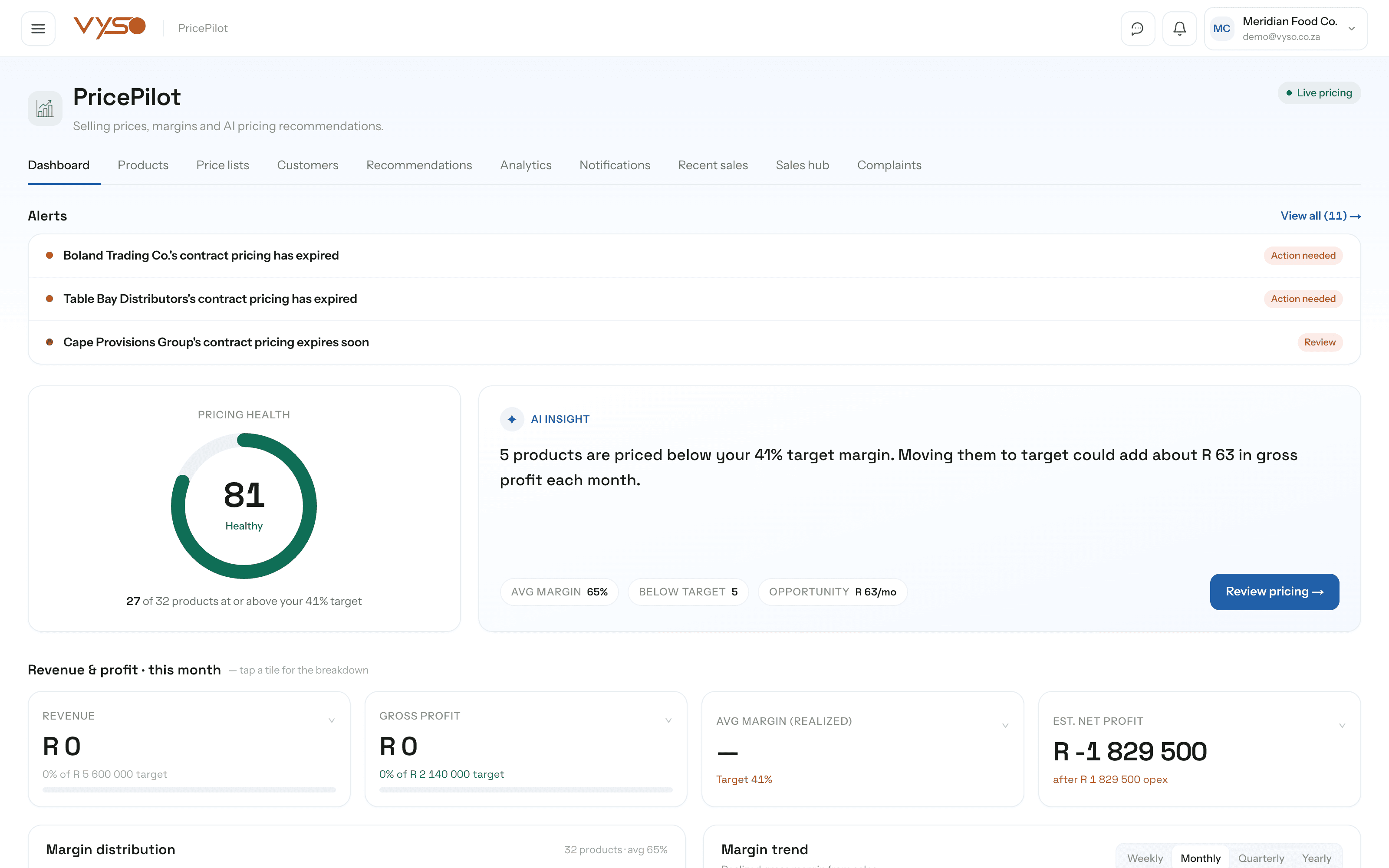The width and height of the screenshot is (1389, 868).
Task: Click Action needed badge for Table Bay Distributors
Action: (x=1303, y=299)
